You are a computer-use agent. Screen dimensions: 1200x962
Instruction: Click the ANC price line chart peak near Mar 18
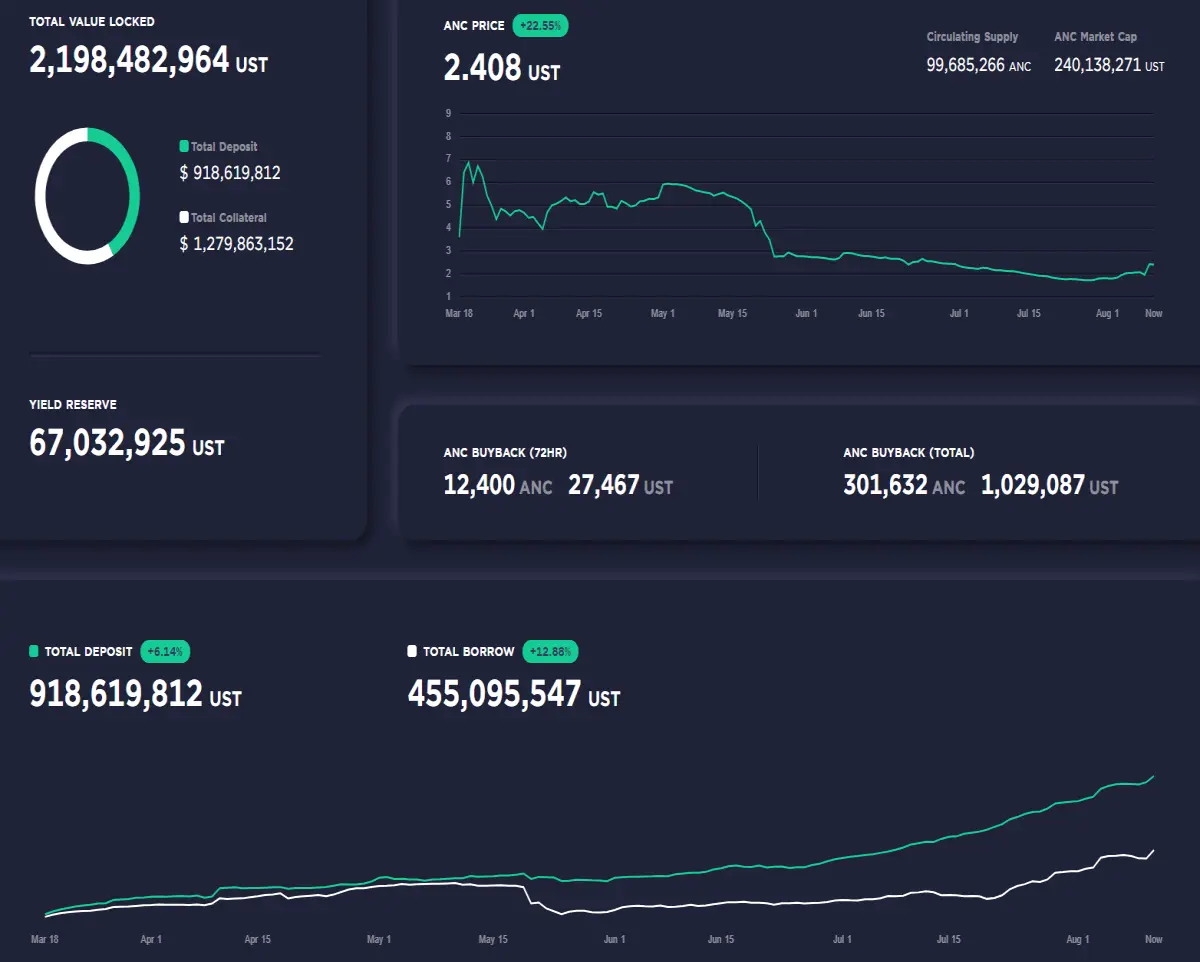pos(468,162)
